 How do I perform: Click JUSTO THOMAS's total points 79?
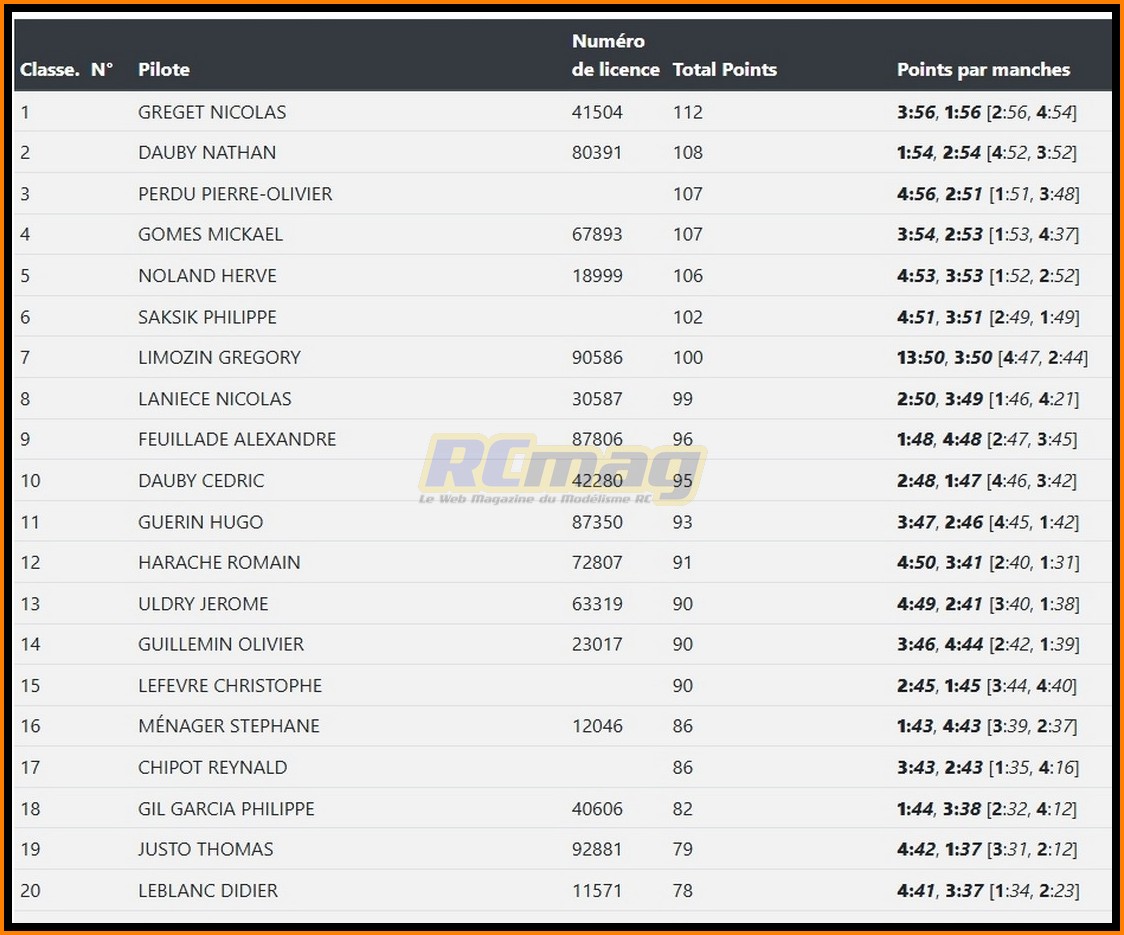683,850
